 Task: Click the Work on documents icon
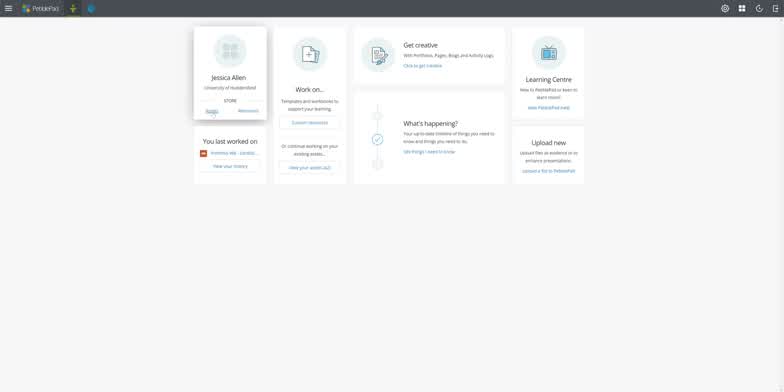310,54
